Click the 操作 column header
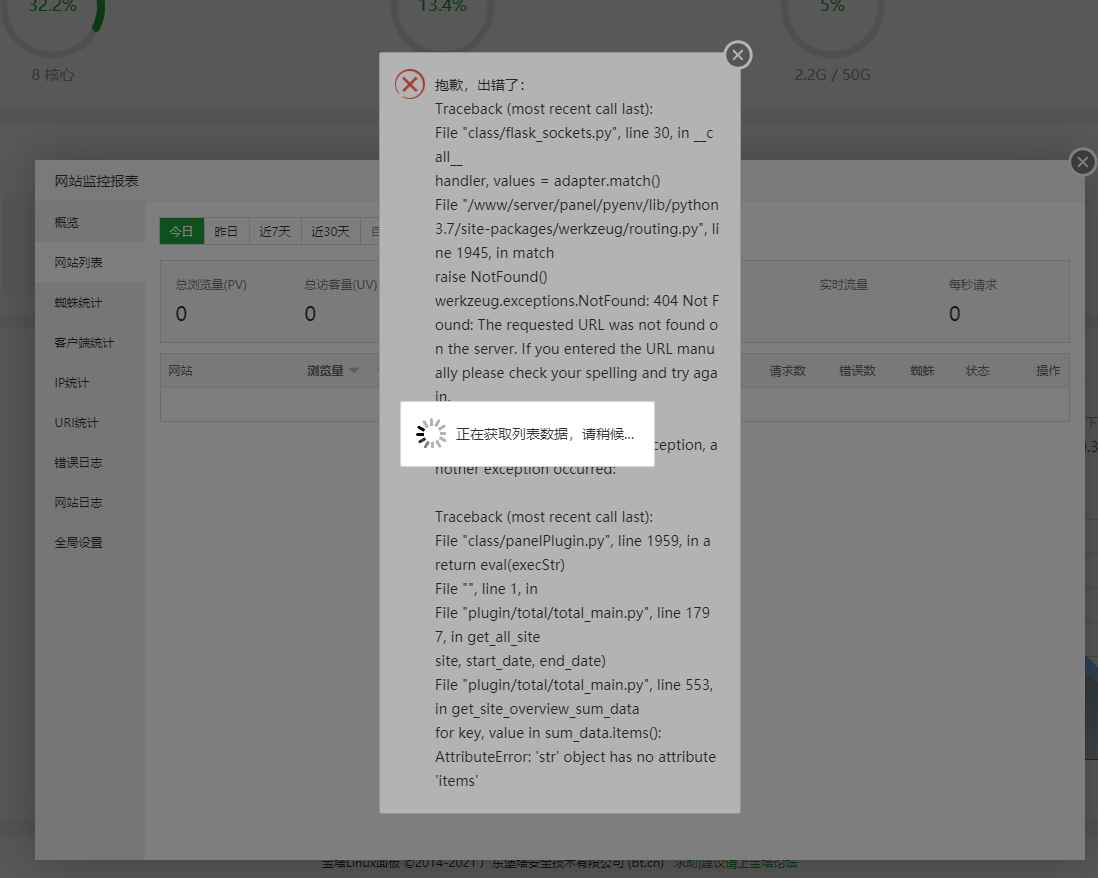This screenshot has height=878, width=1098. tap(1048, 370)
